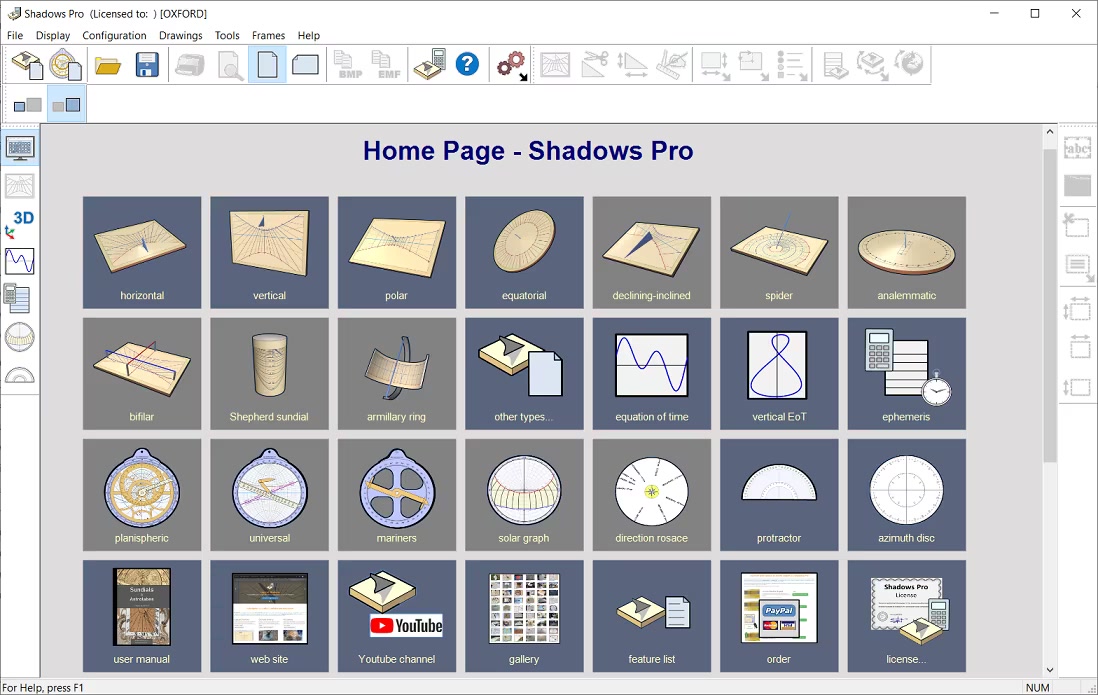This screenshot has height=695, width=1098.
Task: Open the universal astrolabe tile
Action: click(x=269, y=495)
